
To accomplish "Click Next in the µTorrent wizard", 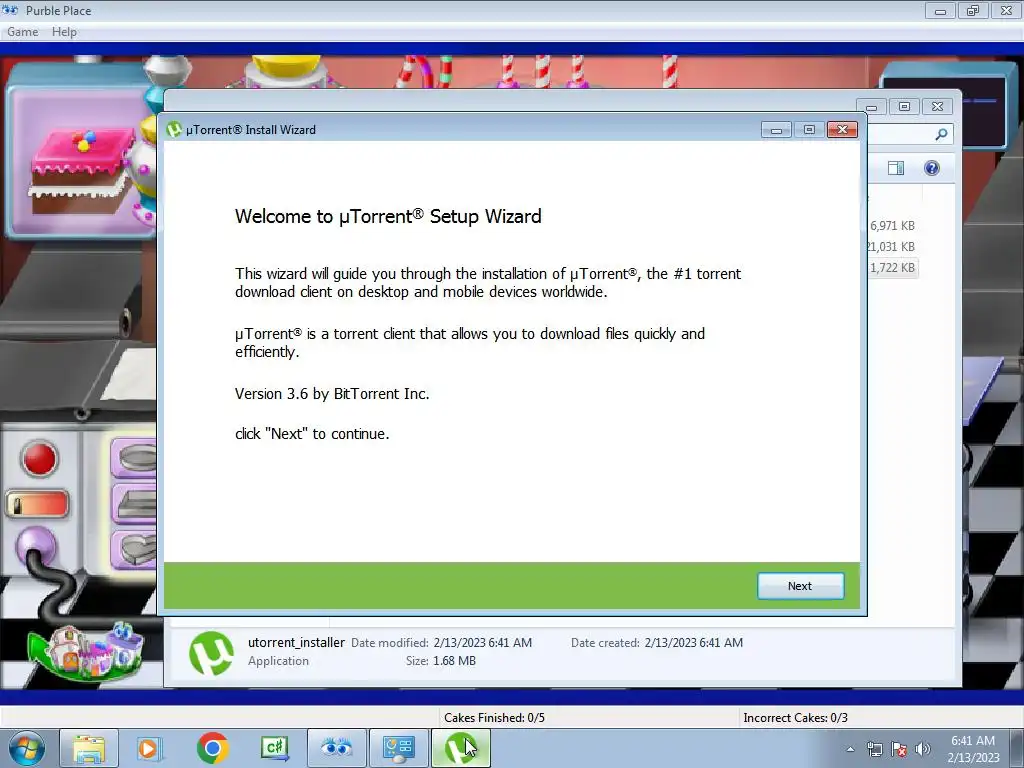I will (800, 586).
